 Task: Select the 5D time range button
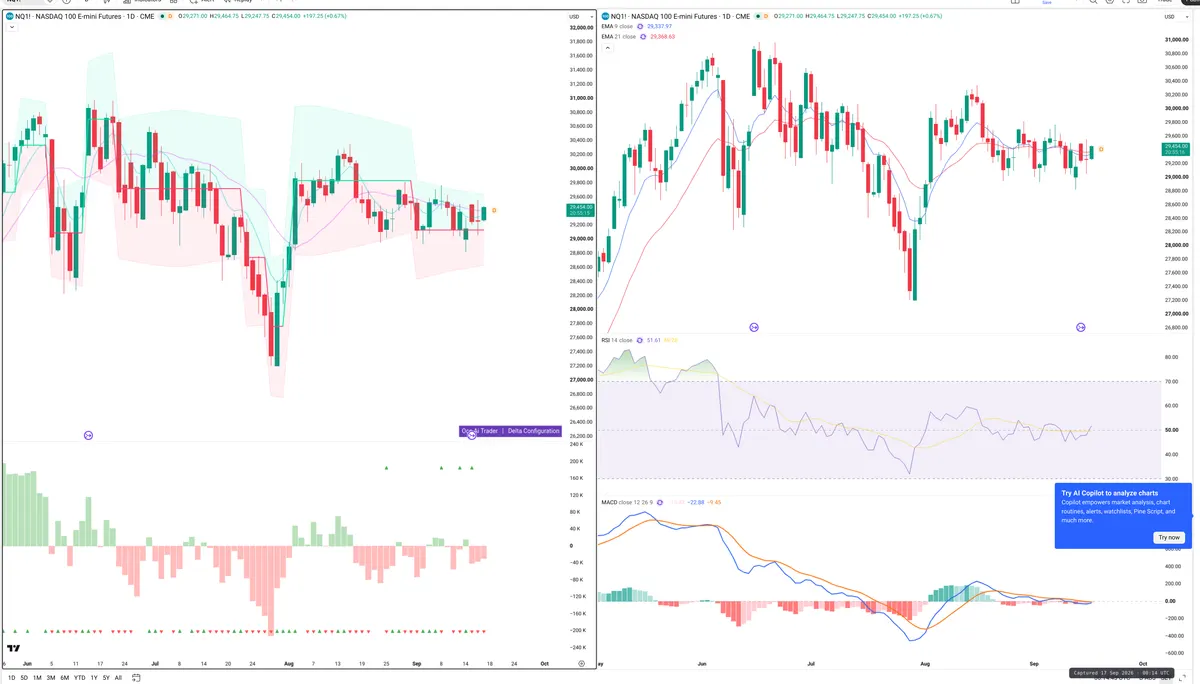24,678
